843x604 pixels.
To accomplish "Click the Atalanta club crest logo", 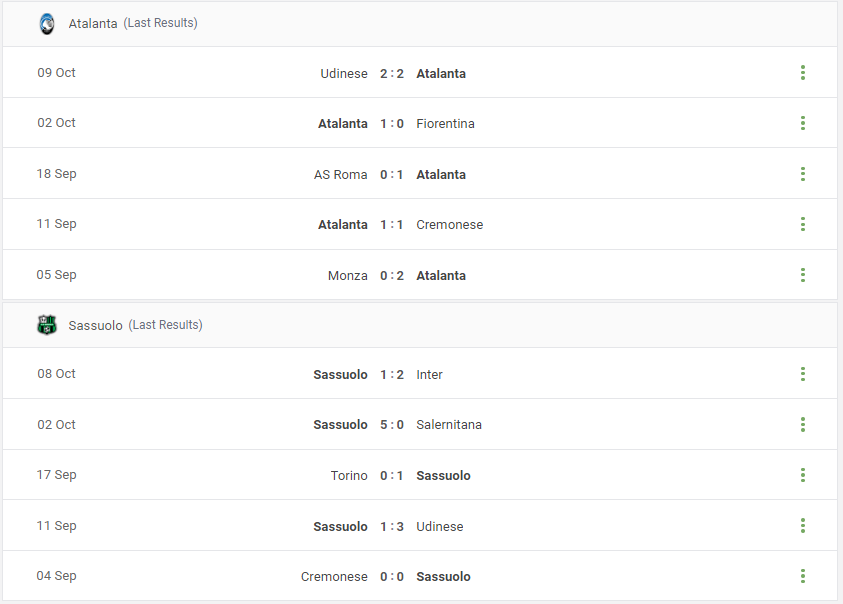I will pos(47,24).
